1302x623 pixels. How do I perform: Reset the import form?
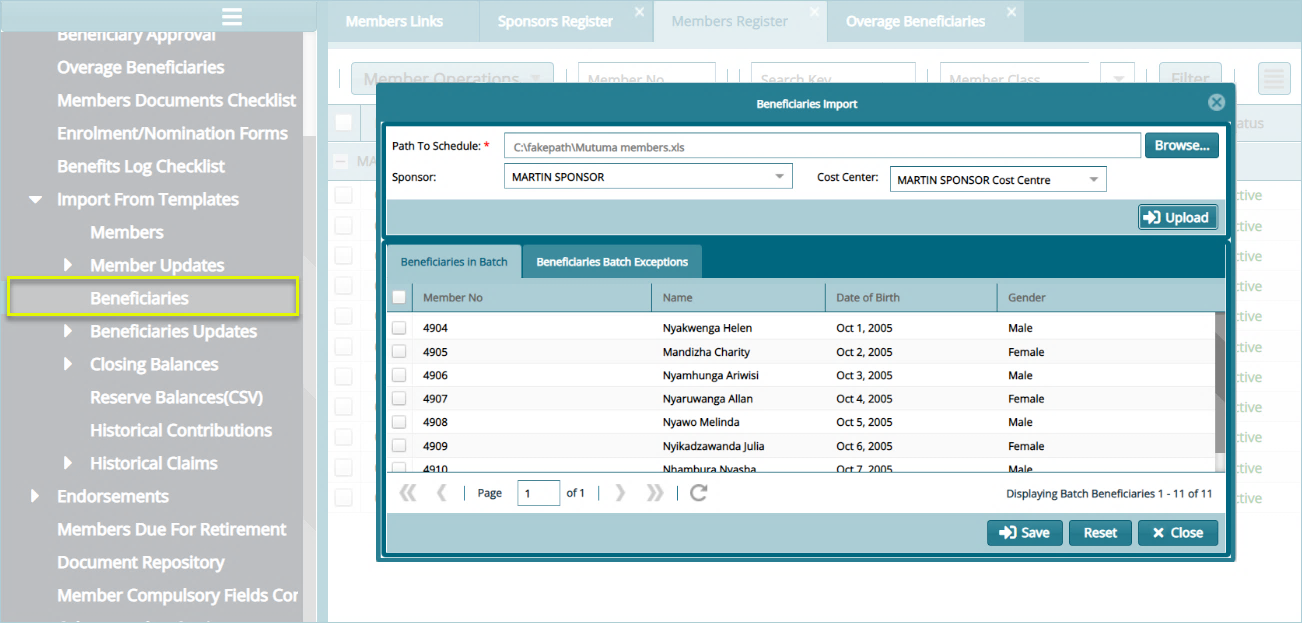pyautogui.click(x=1100, y=533)
